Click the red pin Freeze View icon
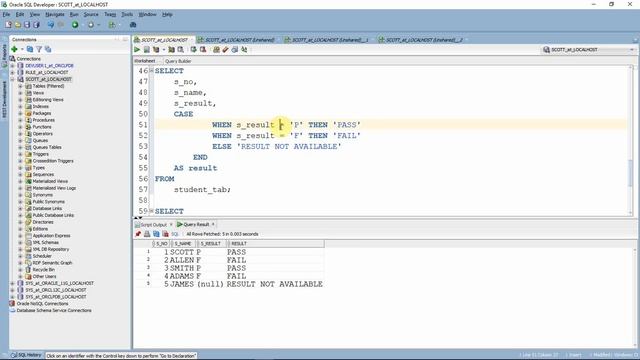 (138, 234)
